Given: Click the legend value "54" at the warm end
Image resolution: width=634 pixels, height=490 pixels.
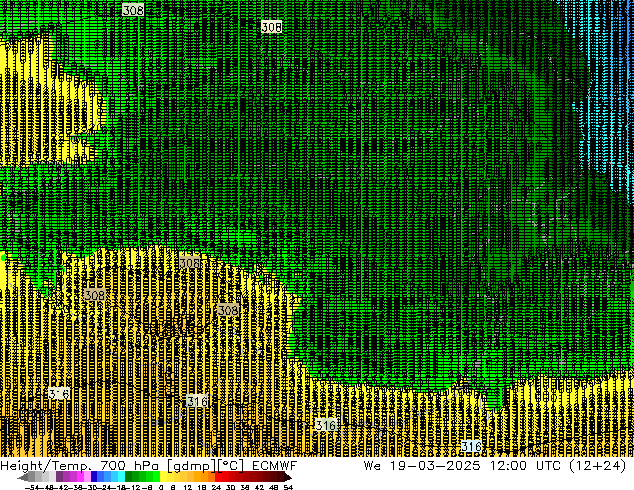Looking at the screenshot, I should pos(288,487).
